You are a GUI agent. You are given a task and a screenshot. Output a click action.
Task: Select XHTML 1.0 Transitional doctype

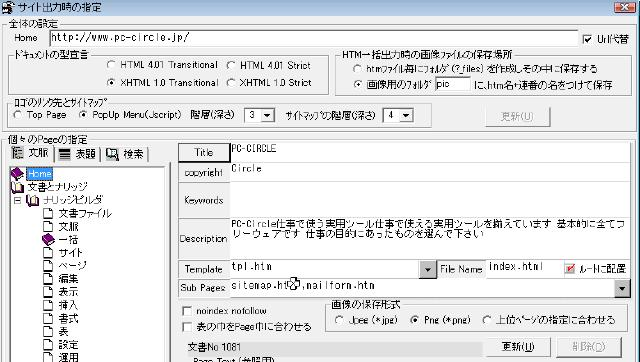pos(111,82)
